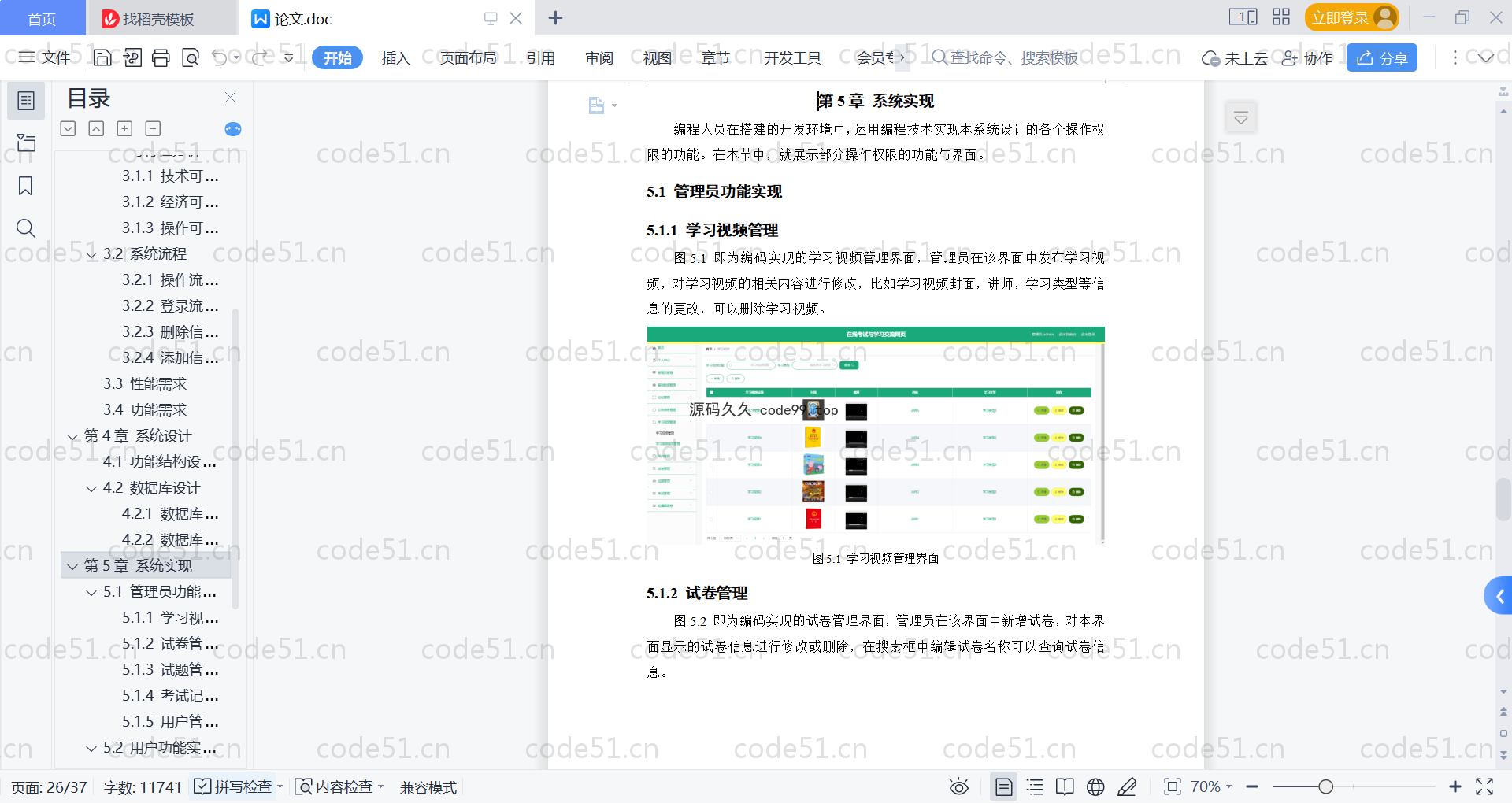This screenshot has width=1512, height=803.
Task: Click the add heading plus icon
Action: (x=124, y=128)
